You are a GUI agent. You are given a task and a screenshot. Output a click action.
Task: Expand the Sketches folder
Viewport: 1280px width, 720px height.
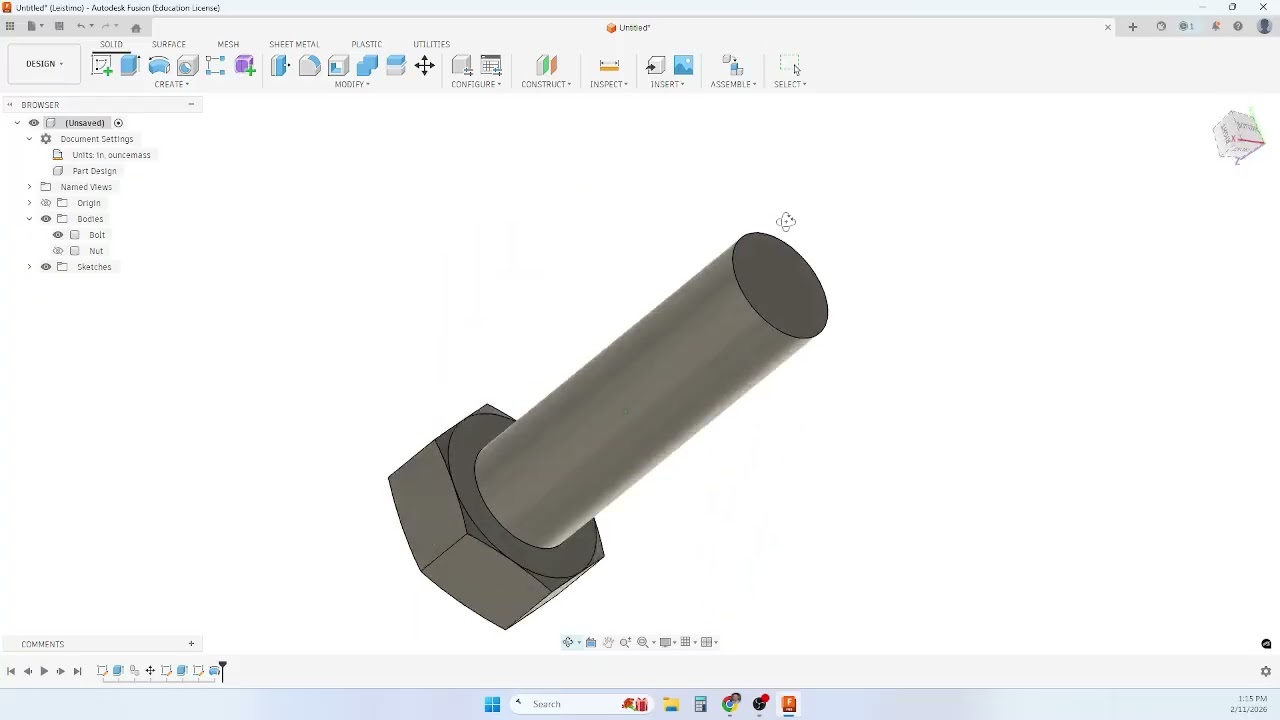(x=29, y=267)
